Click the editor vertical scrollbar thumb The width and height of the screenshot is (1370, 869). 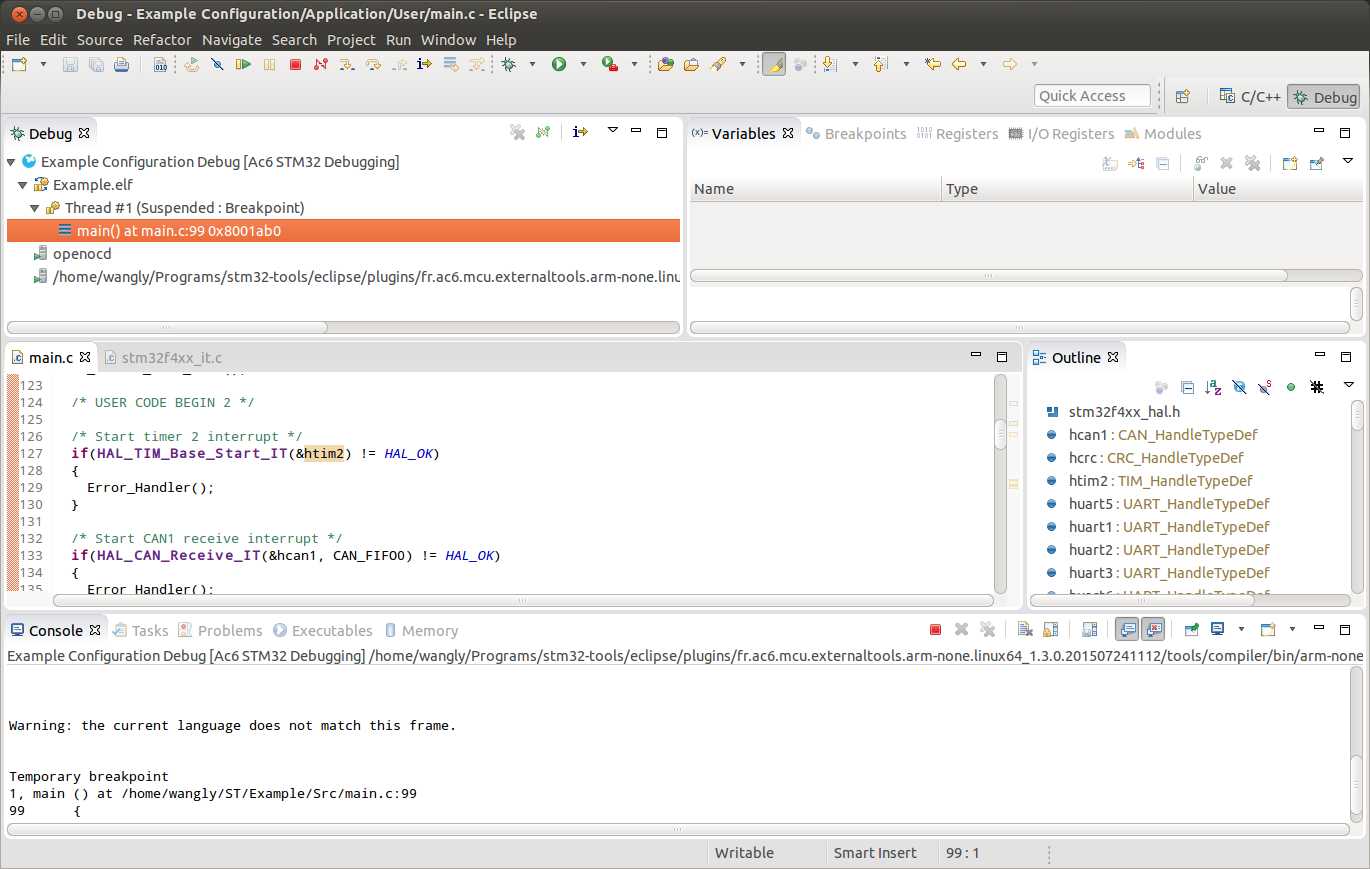[1000, 433]
